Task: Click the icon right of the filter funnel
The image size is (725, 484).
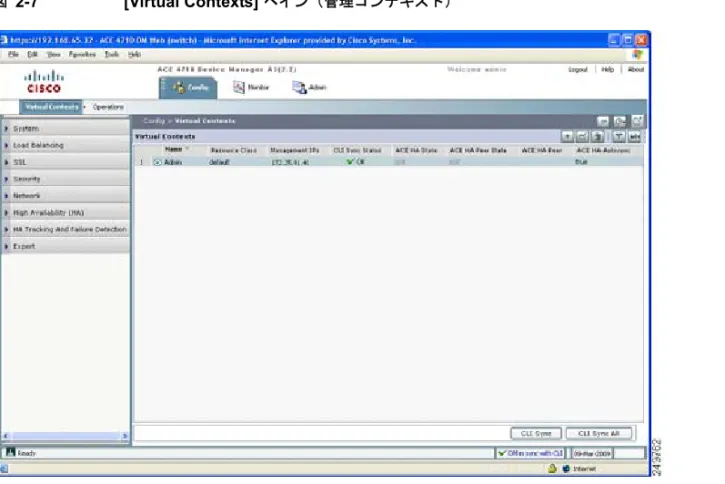Action: pyautogui.click(x=635, y=136)
